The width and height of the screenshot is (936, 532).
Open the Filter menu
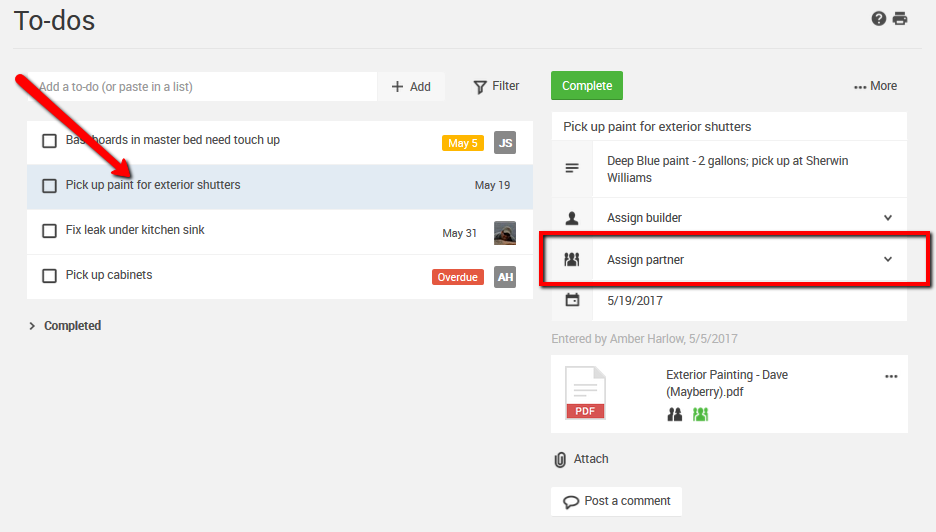click(496, 87)
